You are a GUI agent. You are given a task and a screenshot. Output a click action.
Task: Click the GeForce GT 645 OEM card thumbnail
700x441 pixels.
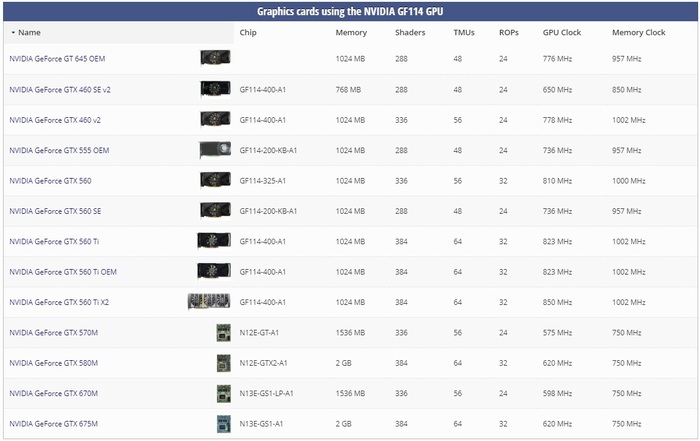[x=215, y=59]
